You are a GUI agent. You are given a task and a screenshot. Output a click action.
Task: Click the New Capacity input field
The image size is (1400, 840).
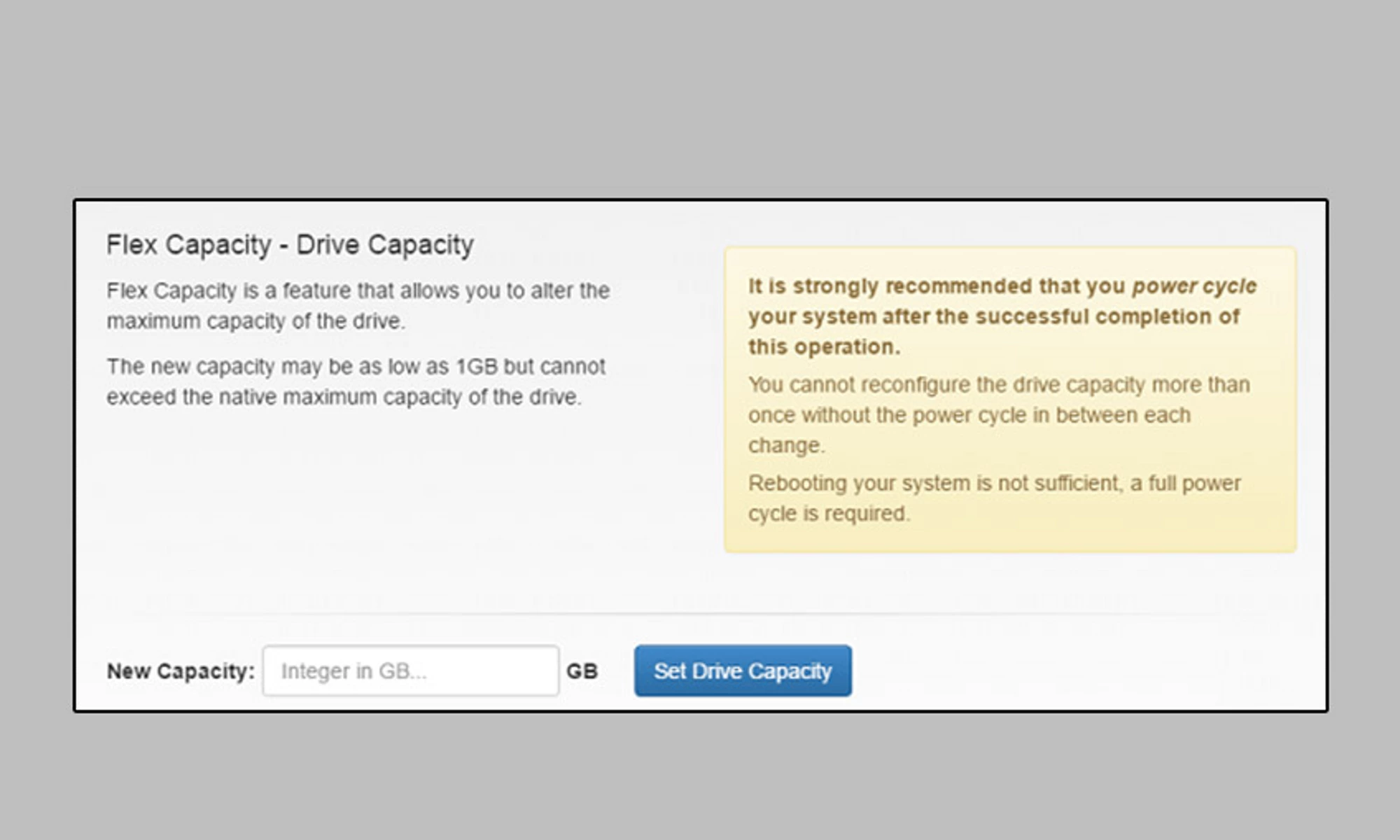point(410,671)
